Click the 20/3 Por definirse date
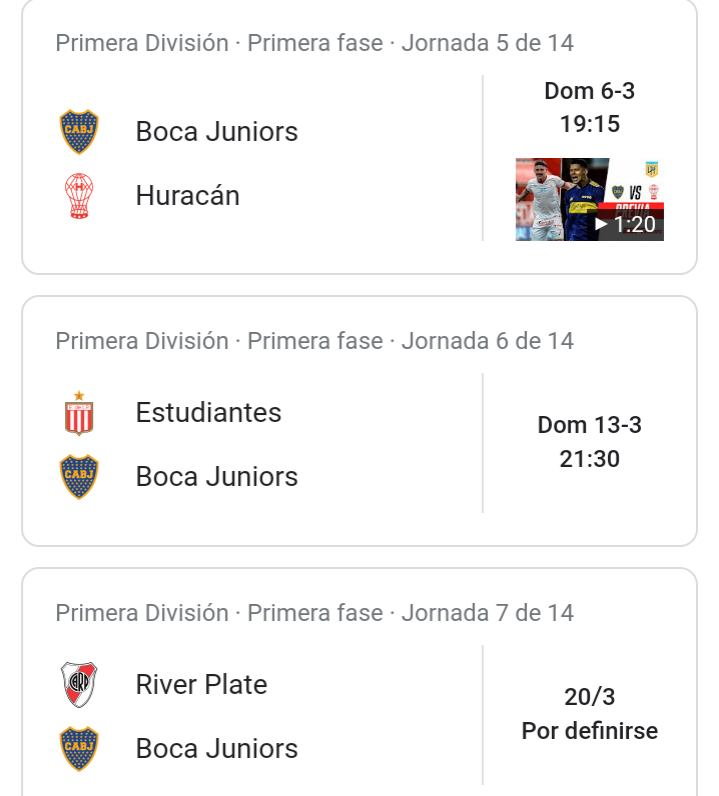The height and width of the screenshot is (796, 719). tap(590, 714)
